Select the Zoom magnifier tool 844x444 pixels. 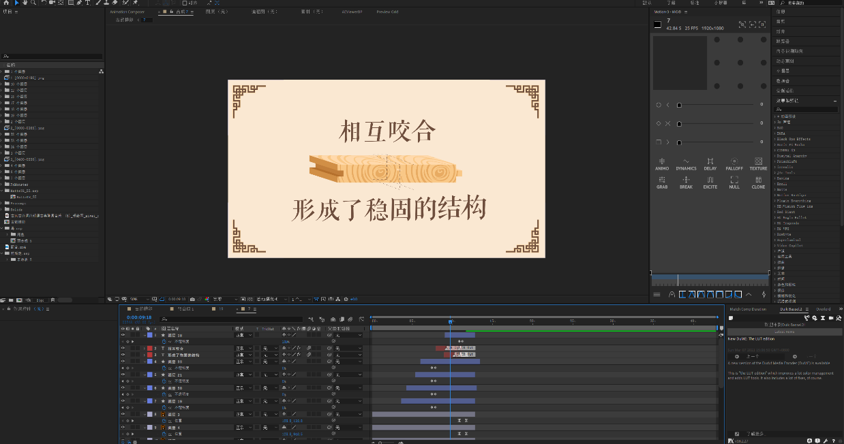coord(33,3)
